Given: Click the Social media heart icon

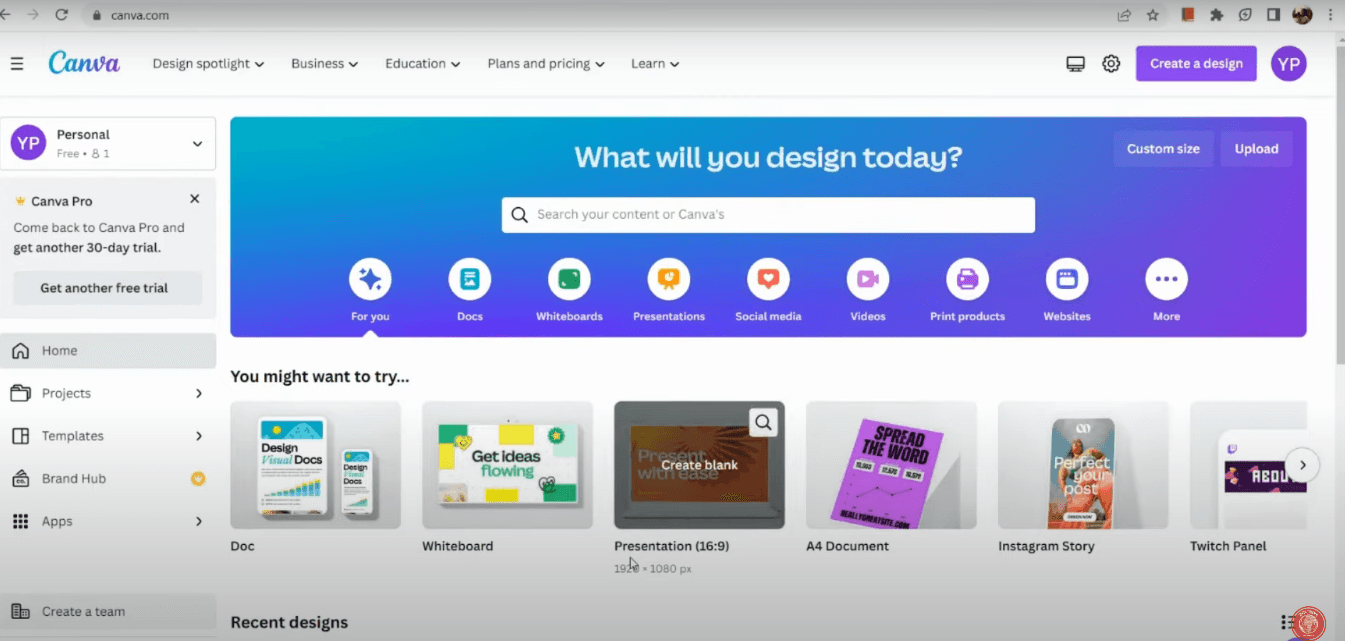Looking at the screenshot, I should pyautogui.click(x=768, y=279).
